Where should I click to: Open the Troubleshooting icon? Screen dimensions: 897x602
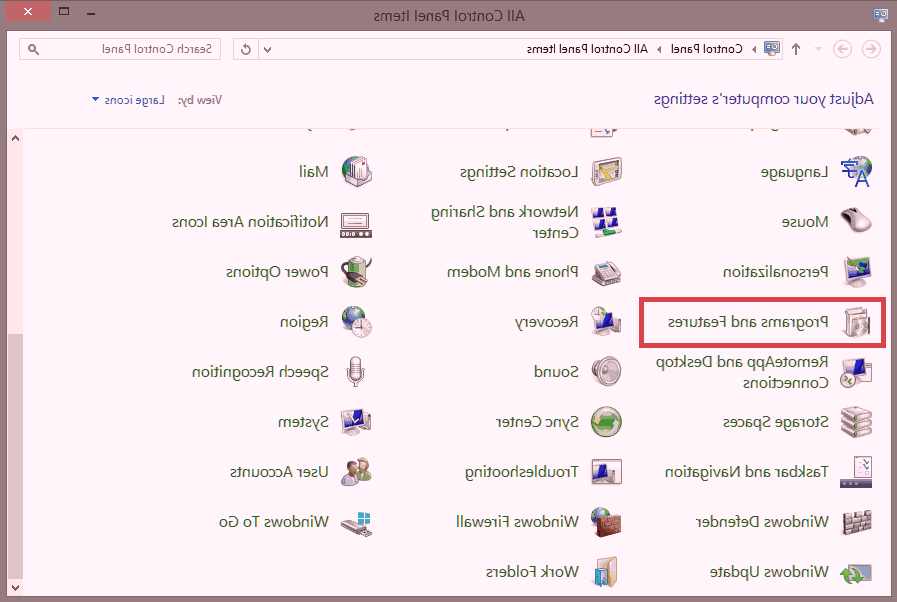[606, 472]
